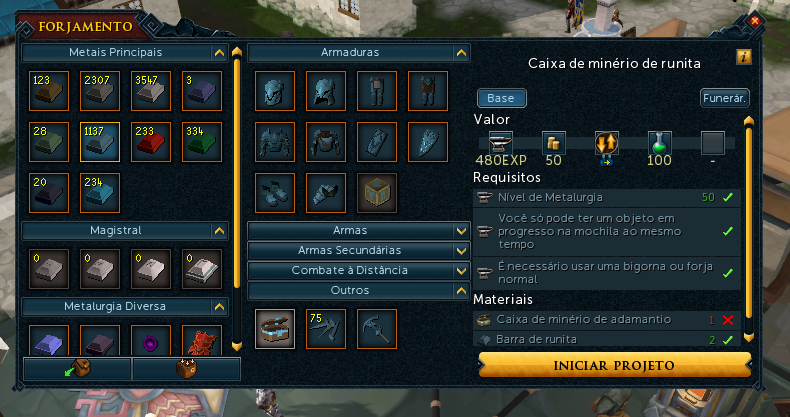Screen dimensions: 790x417
Task: Start project with Iniciar Projeto button
Action: tap(614, 365)
